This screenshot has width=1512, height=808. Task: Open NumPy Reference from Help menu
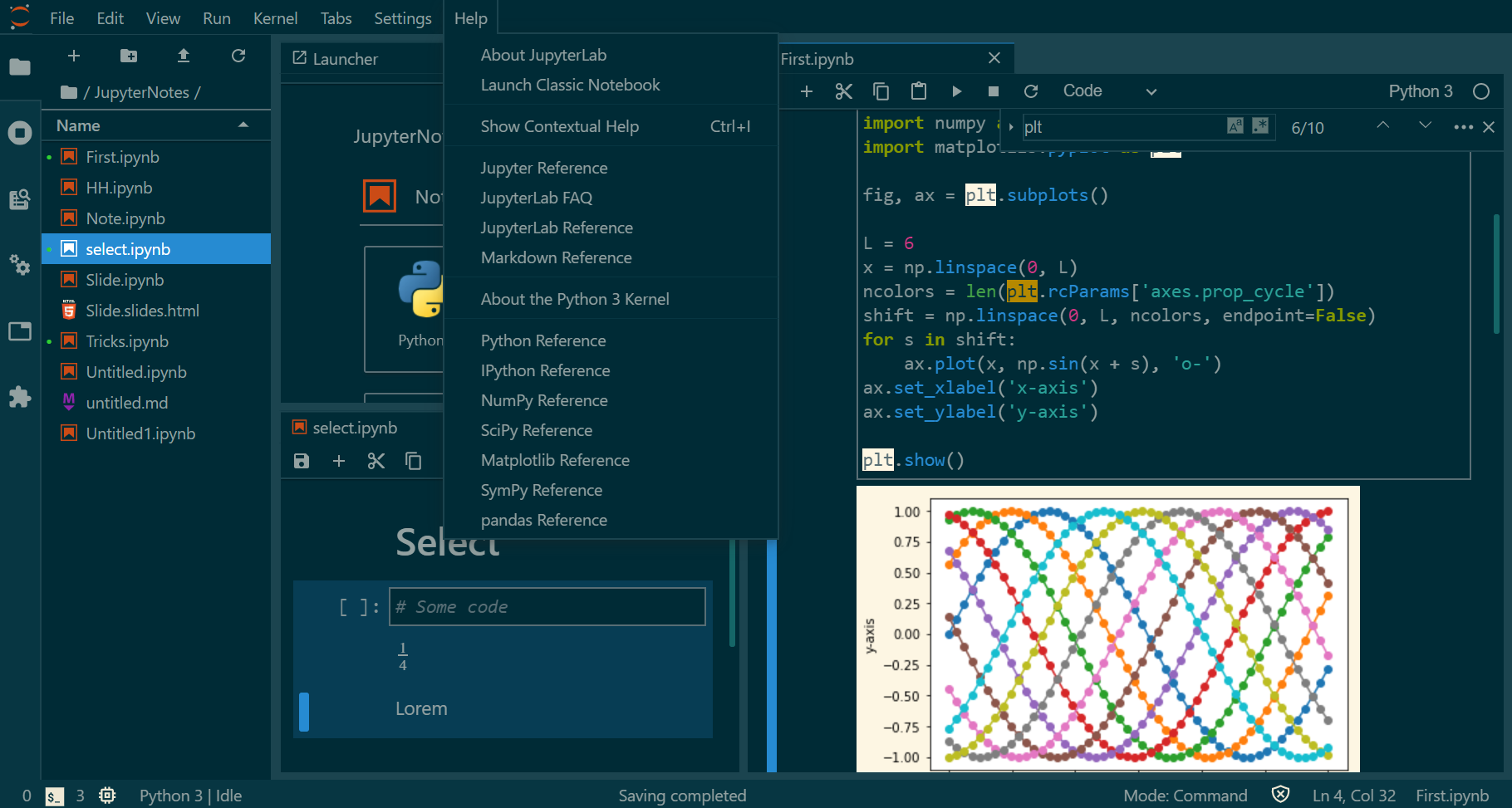(611, 400)
